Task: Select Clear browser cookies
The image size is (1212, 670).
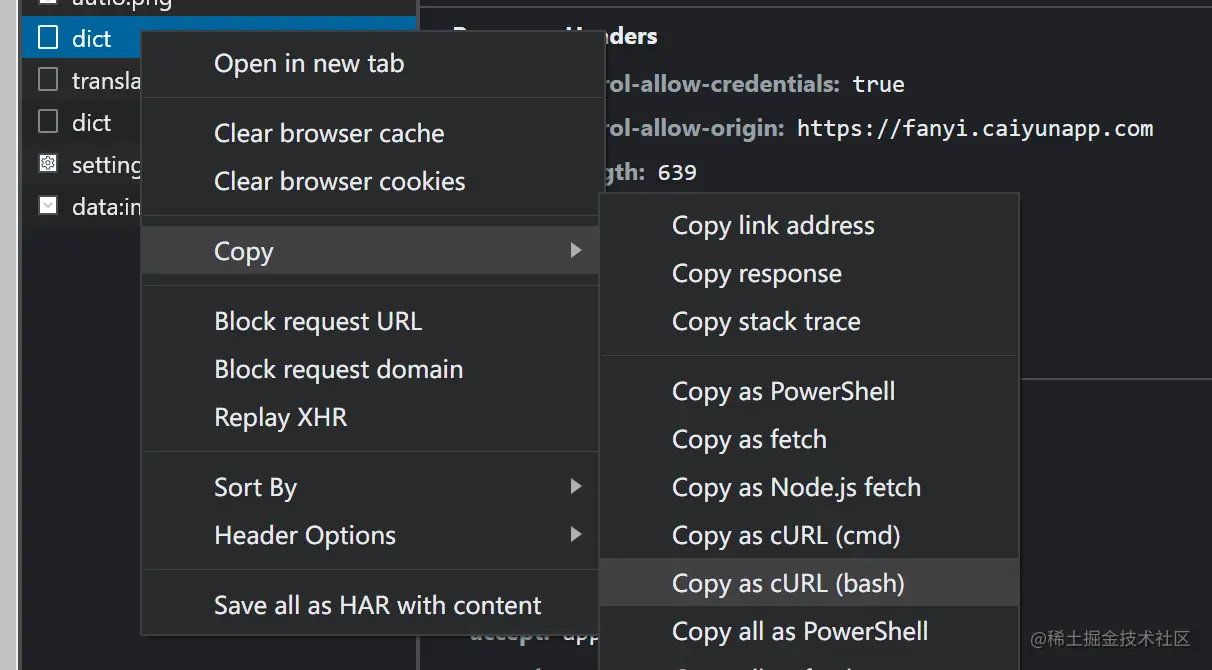Action: [339, 181]
